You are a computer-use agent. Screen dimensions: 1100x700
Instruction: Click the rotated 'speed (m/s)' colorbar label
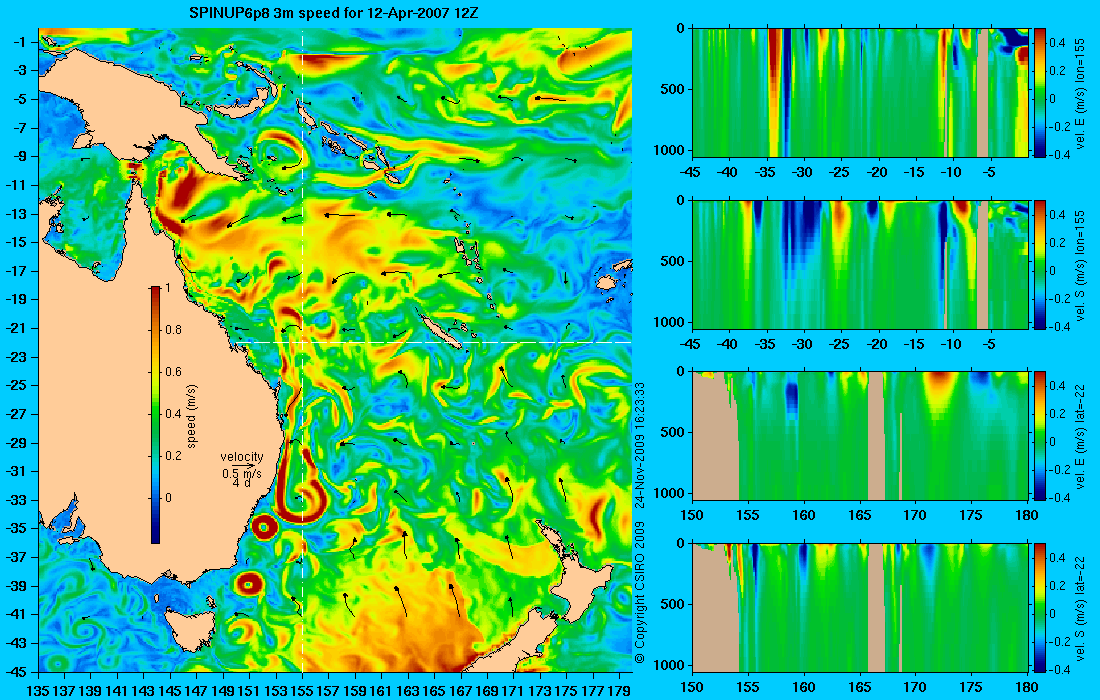pyautogui.click(x=192, y=415)
